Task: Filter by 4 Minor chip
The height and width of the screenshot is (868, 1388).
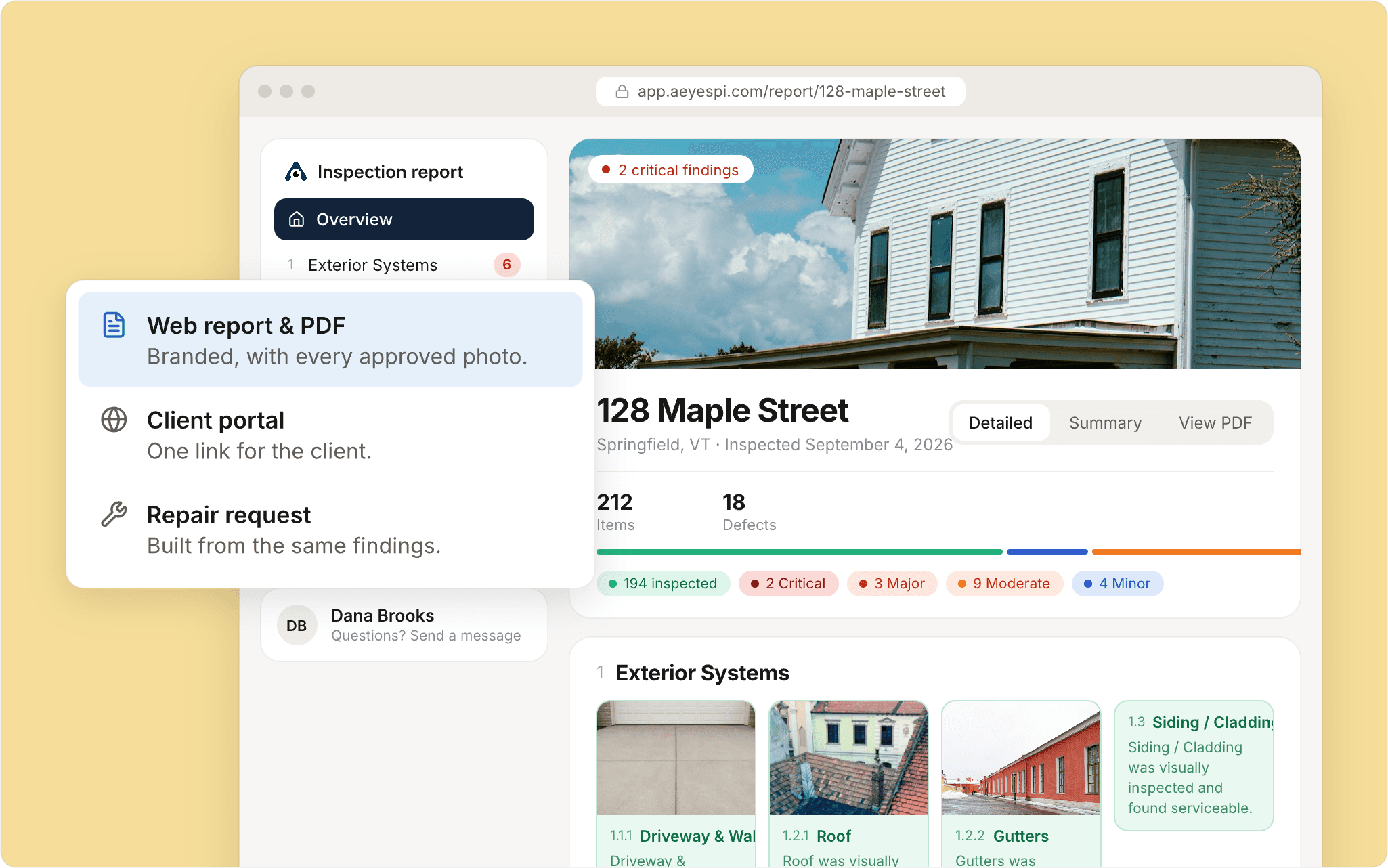Action: click(1117, 584)
